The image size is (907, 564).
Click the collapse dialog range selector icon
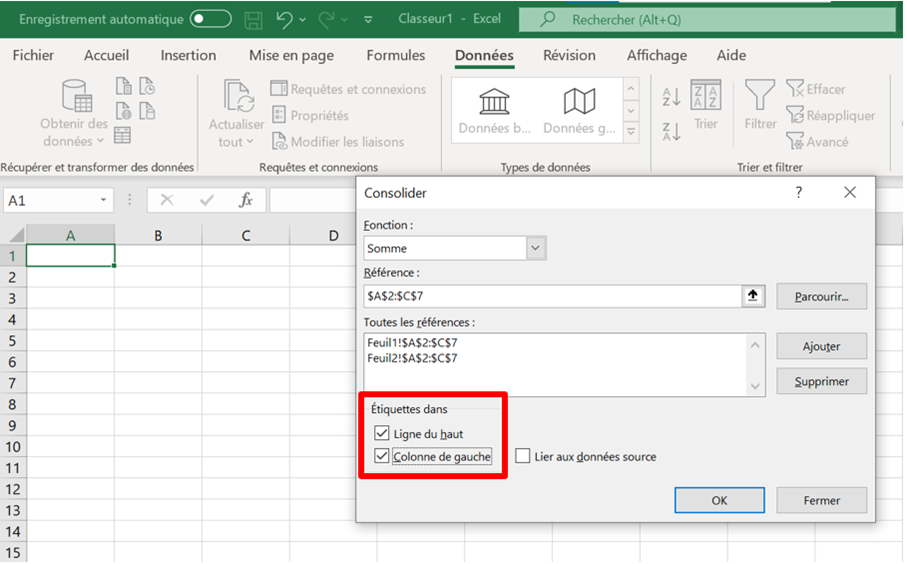753,296
